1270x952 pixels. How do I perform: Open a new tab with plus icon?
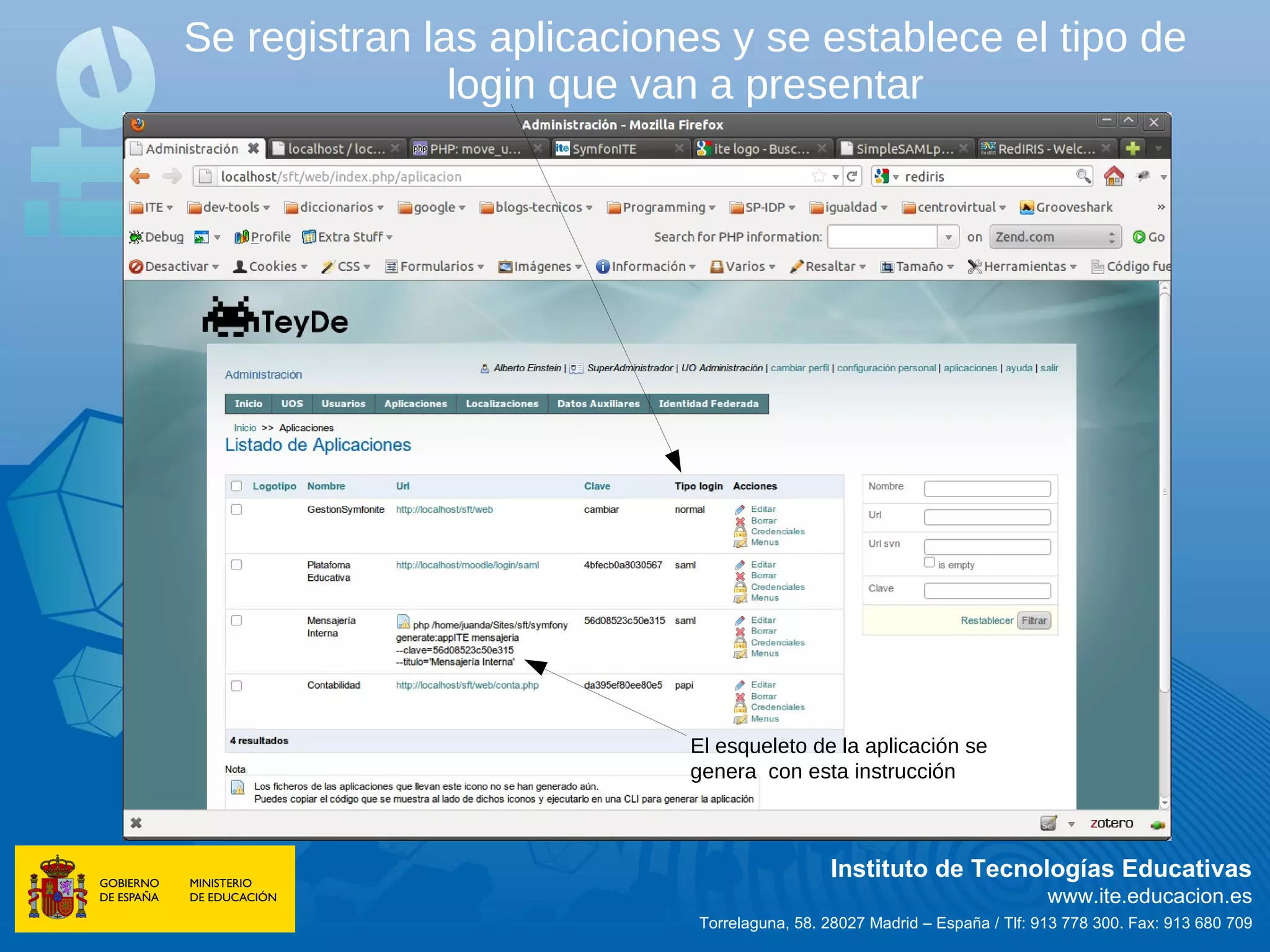coord(1132,149)
